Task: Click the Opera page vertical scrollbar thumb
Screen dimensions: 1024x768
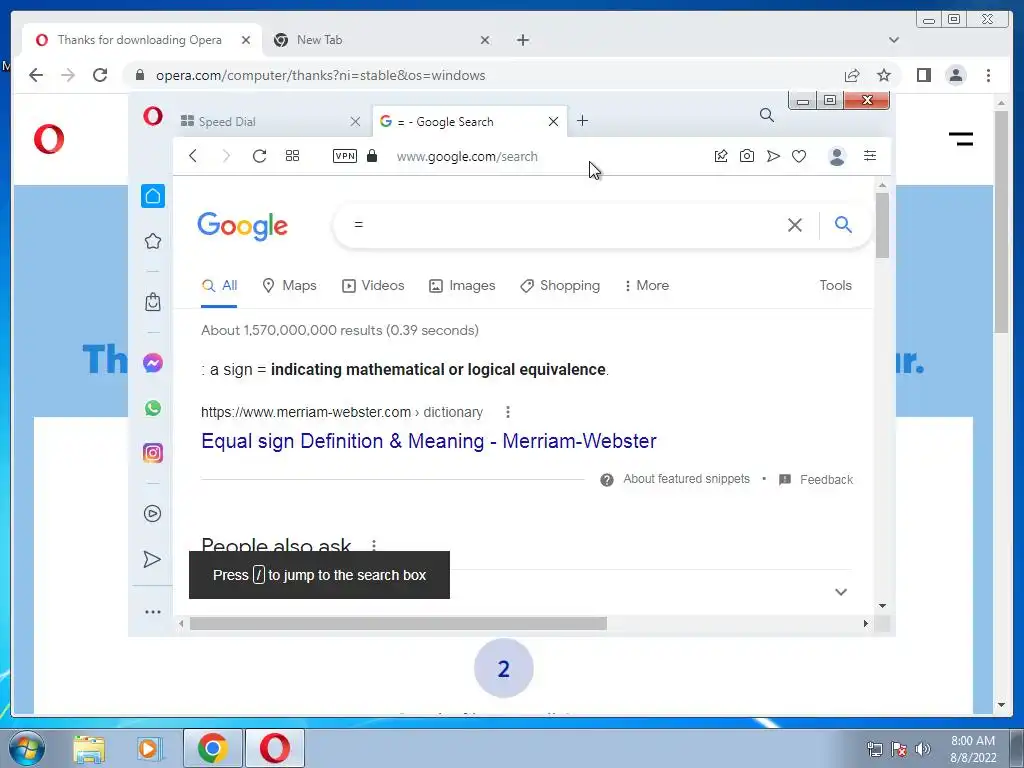Action: [882, 225]
